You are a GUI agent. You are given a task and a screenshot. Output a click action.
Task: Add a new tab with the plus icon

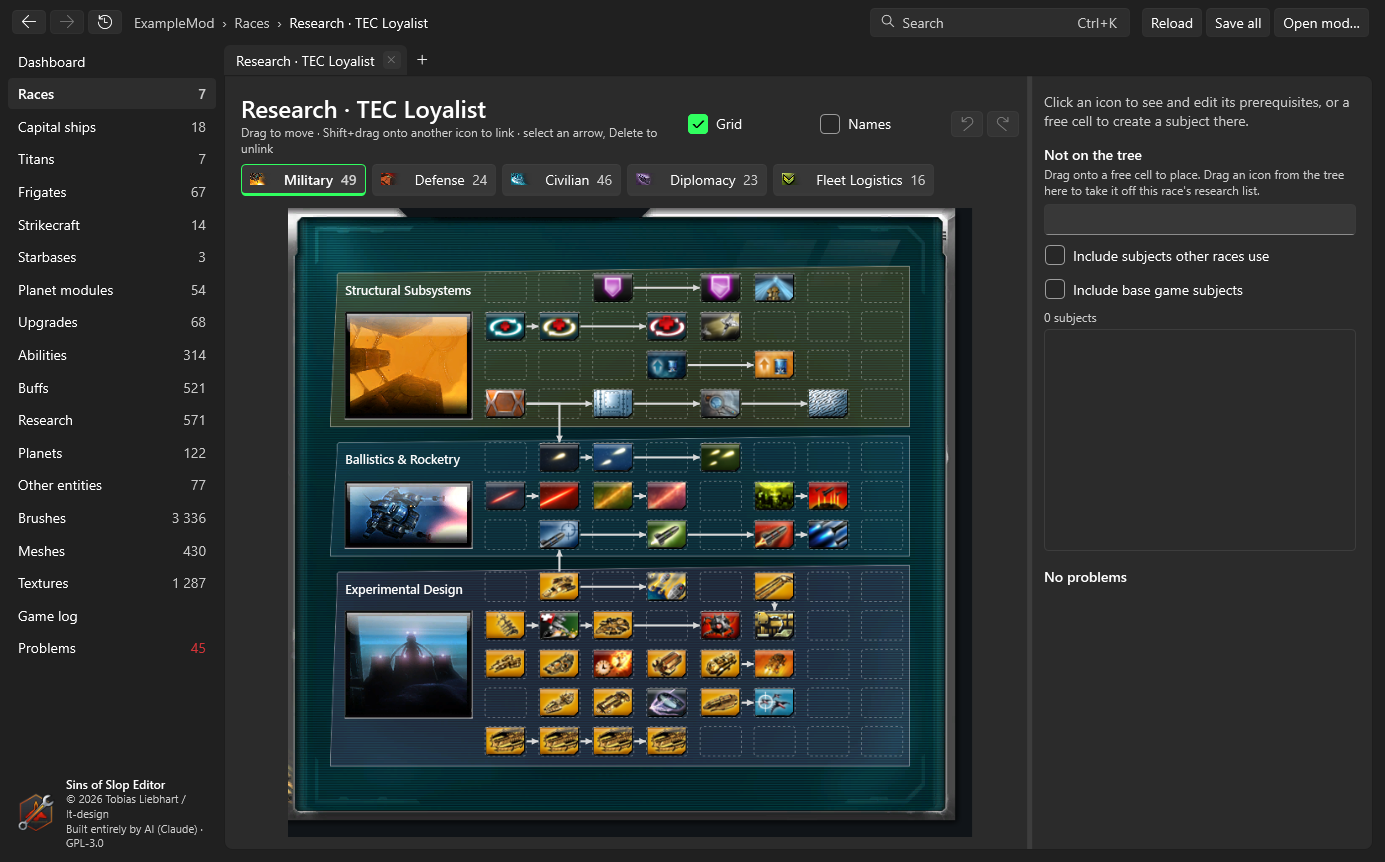422,60
